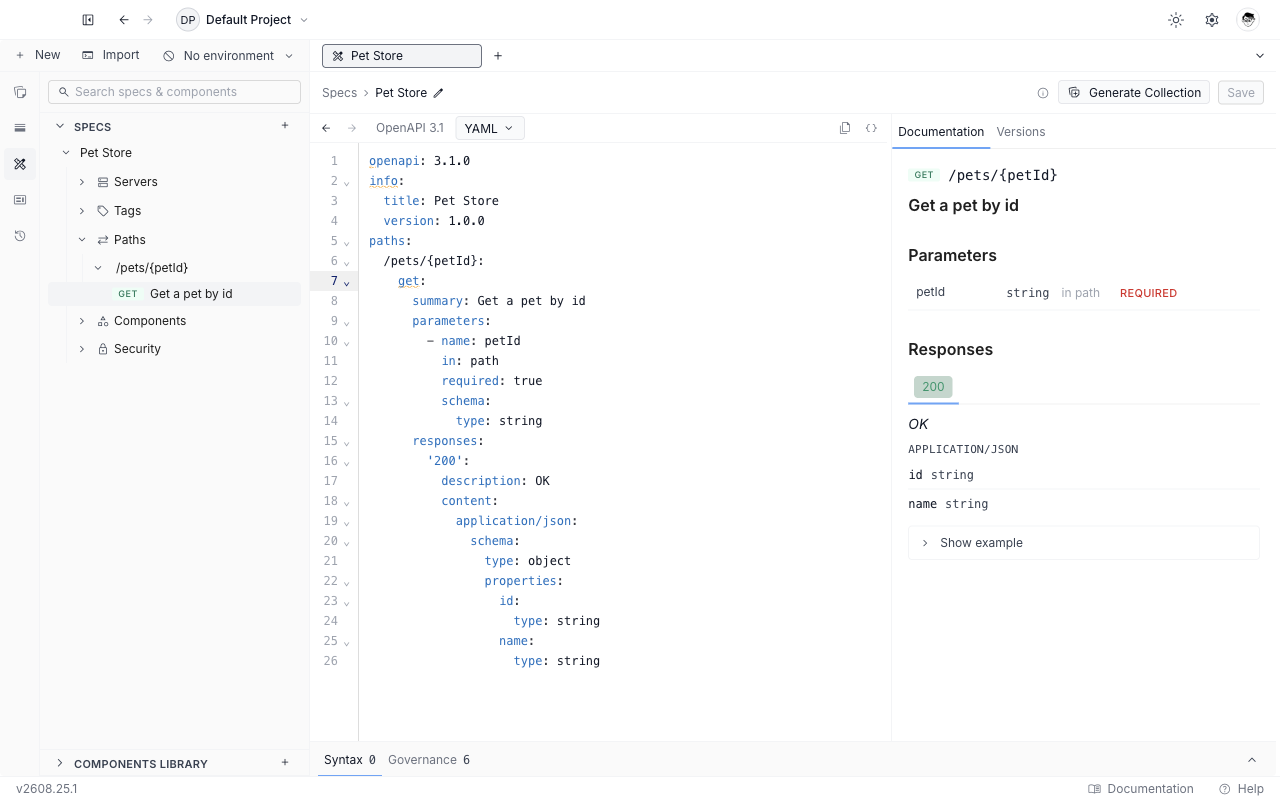Image resolution: width=1280 pixels, height=800 pixels.
Task: Switch to the Versions tab
Action: pyautogui.click(x=1021, y=132)
